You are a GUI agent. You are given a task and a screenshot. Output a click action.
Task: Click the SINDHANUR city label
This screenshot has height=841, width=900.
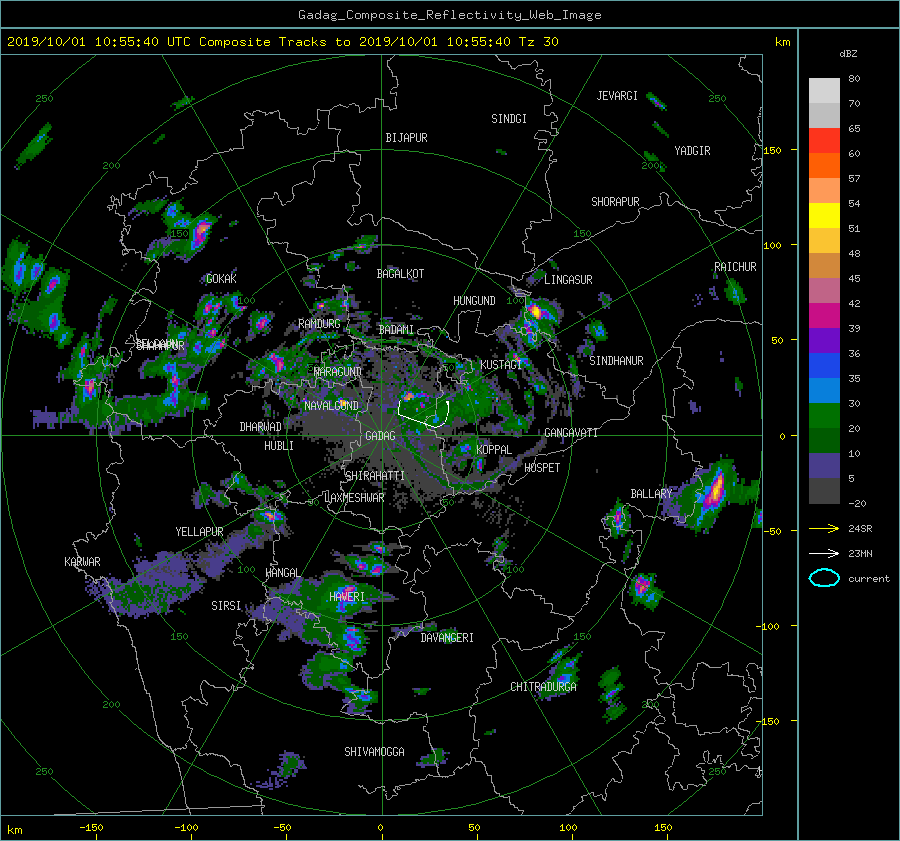(x=616, y=361)
